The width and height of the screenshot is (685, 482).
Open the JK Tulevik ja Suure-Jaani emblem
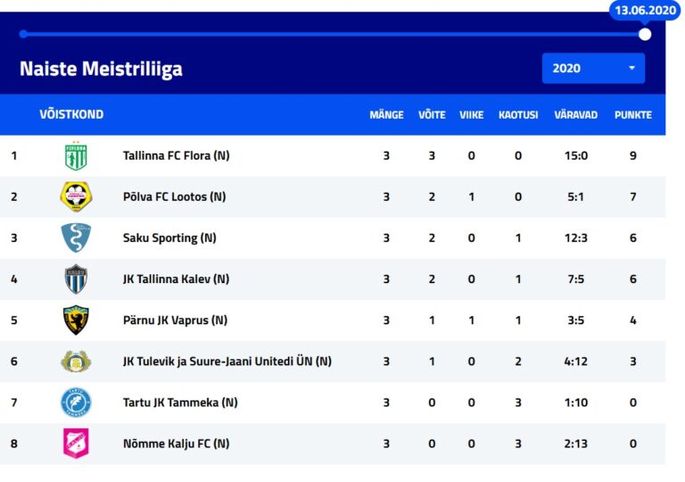click(76, 361)
